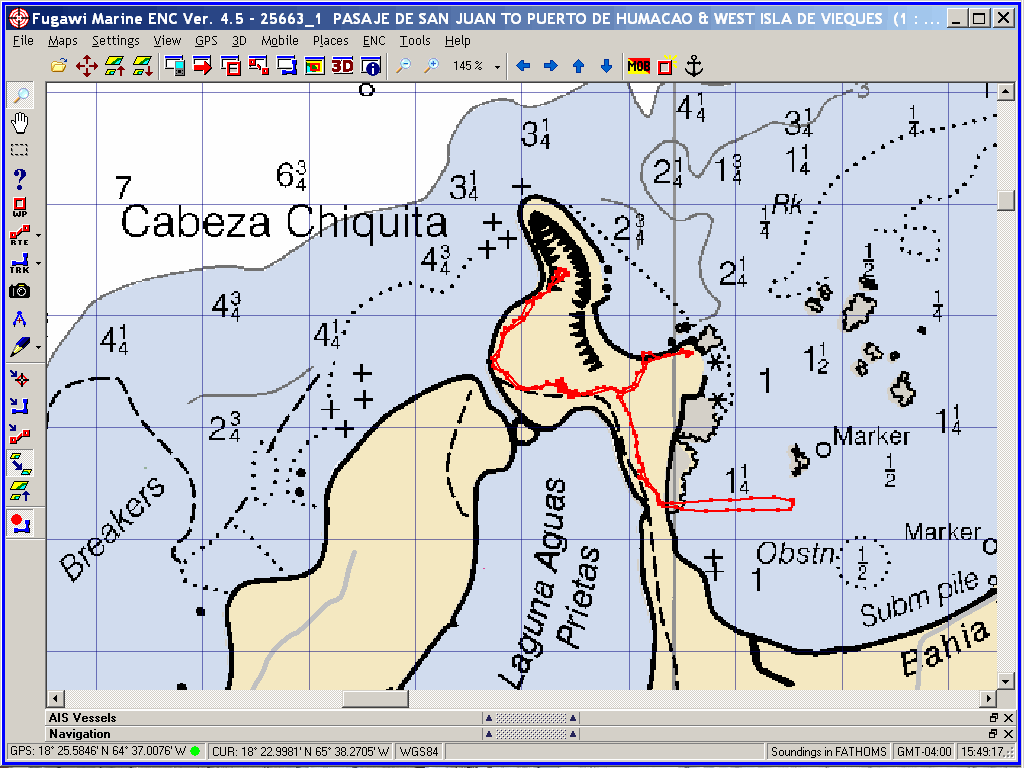
Task: Select the dividers measuring tool
Action: (x=20, y=319)
